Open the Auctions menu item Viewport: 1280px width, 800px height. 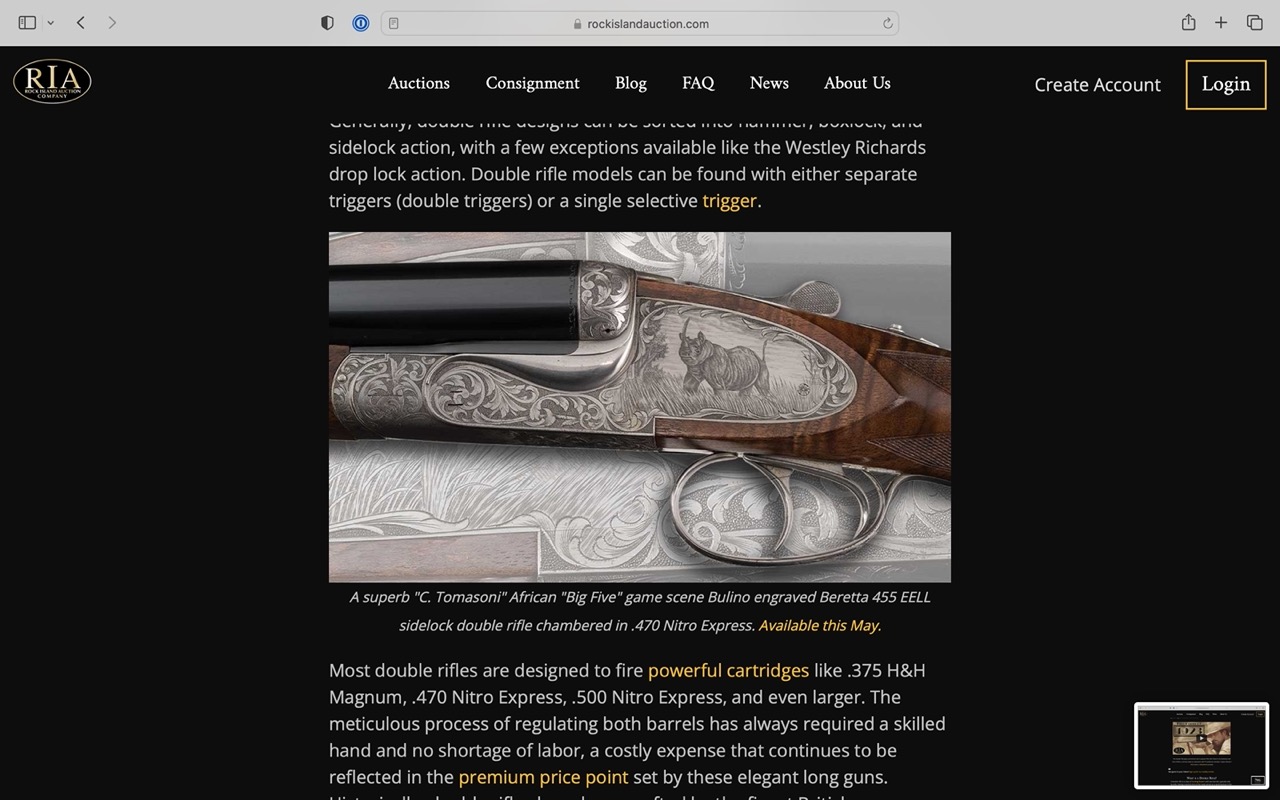point(419,83)
